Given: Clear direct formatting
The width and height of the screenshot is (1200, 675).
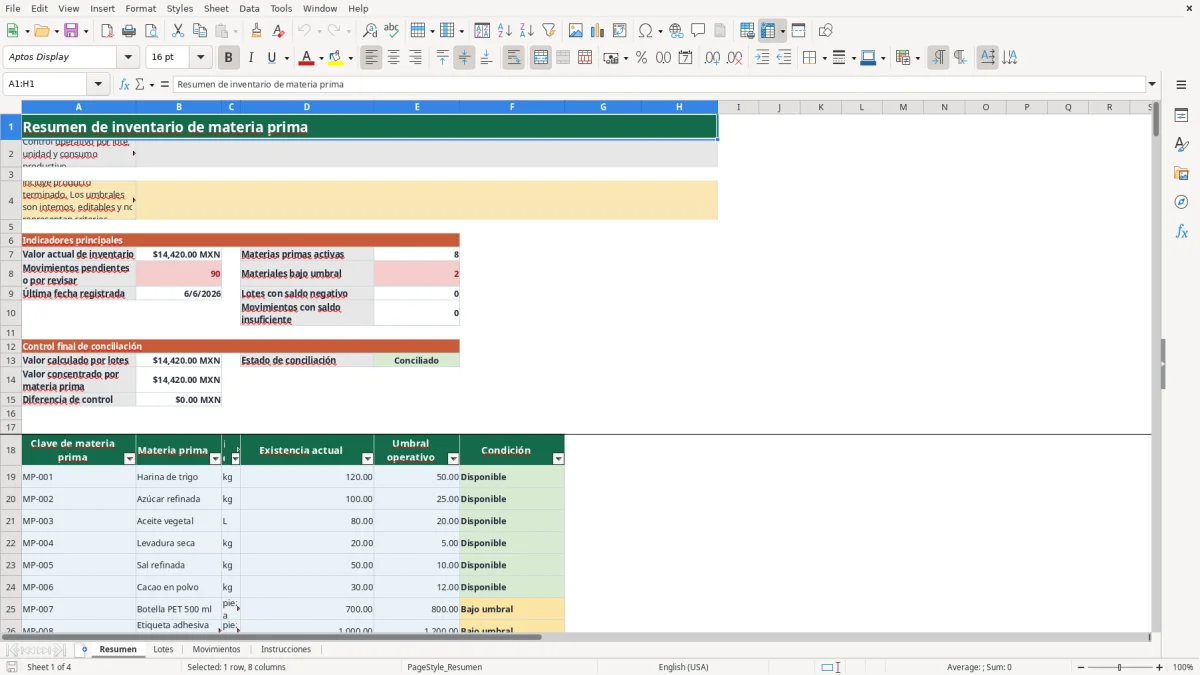Looking at the screenshot, I should tap(279, 31).
